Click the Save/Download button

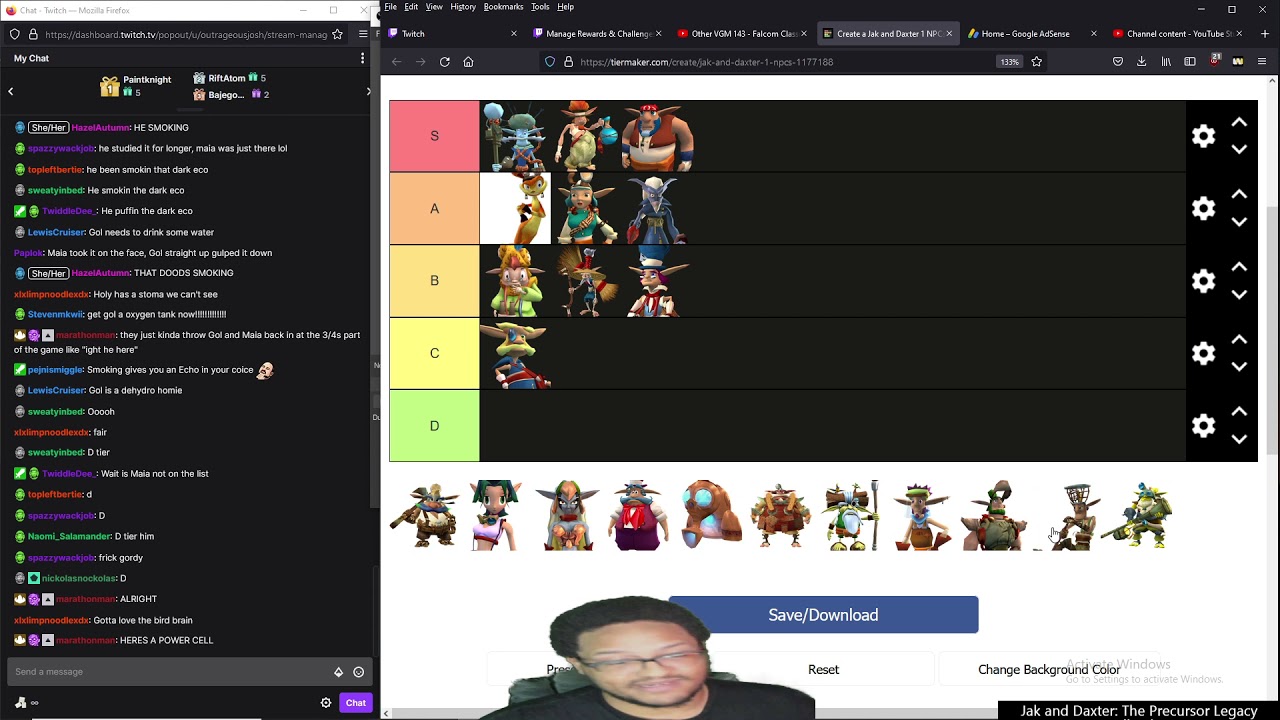click(x=823, y=615)
